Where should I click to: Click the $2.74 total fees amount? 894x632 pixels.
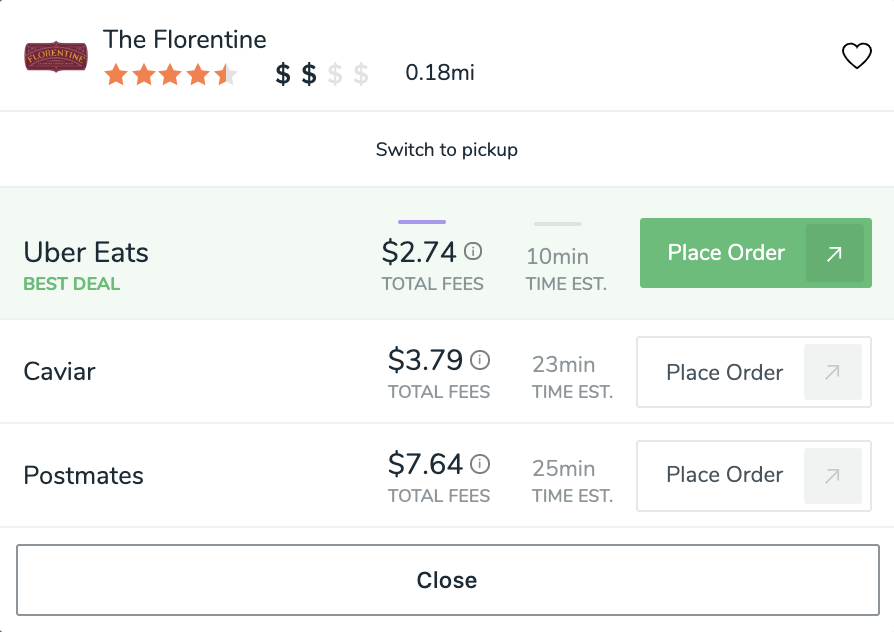point(419,252)
